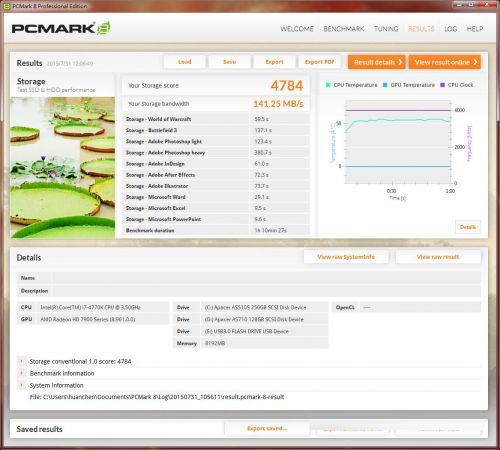The width and height of the screenshot is (500, 450).
Task: Go to the Log tab
Action: 450,29
